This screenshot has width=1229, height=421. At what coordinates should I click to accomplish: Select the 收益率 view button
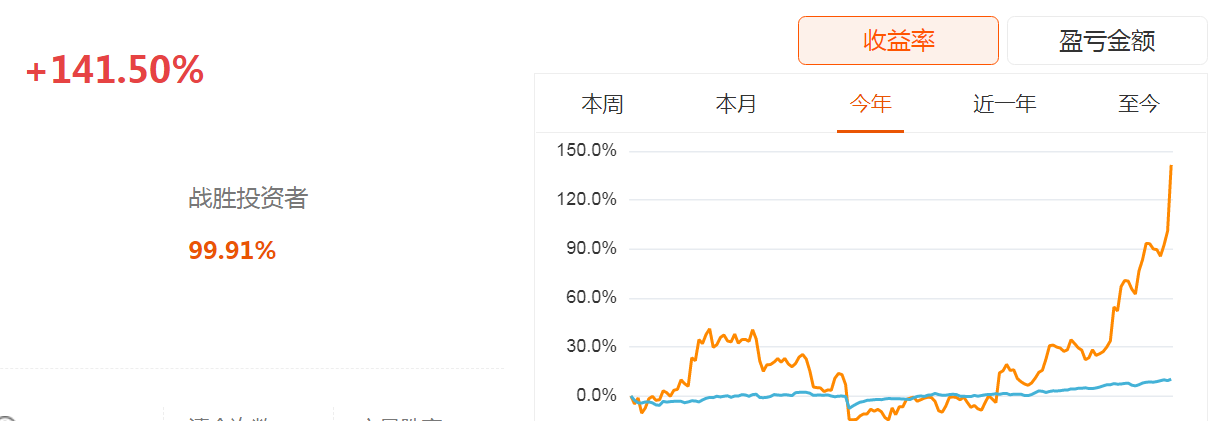tap(898, 41)
